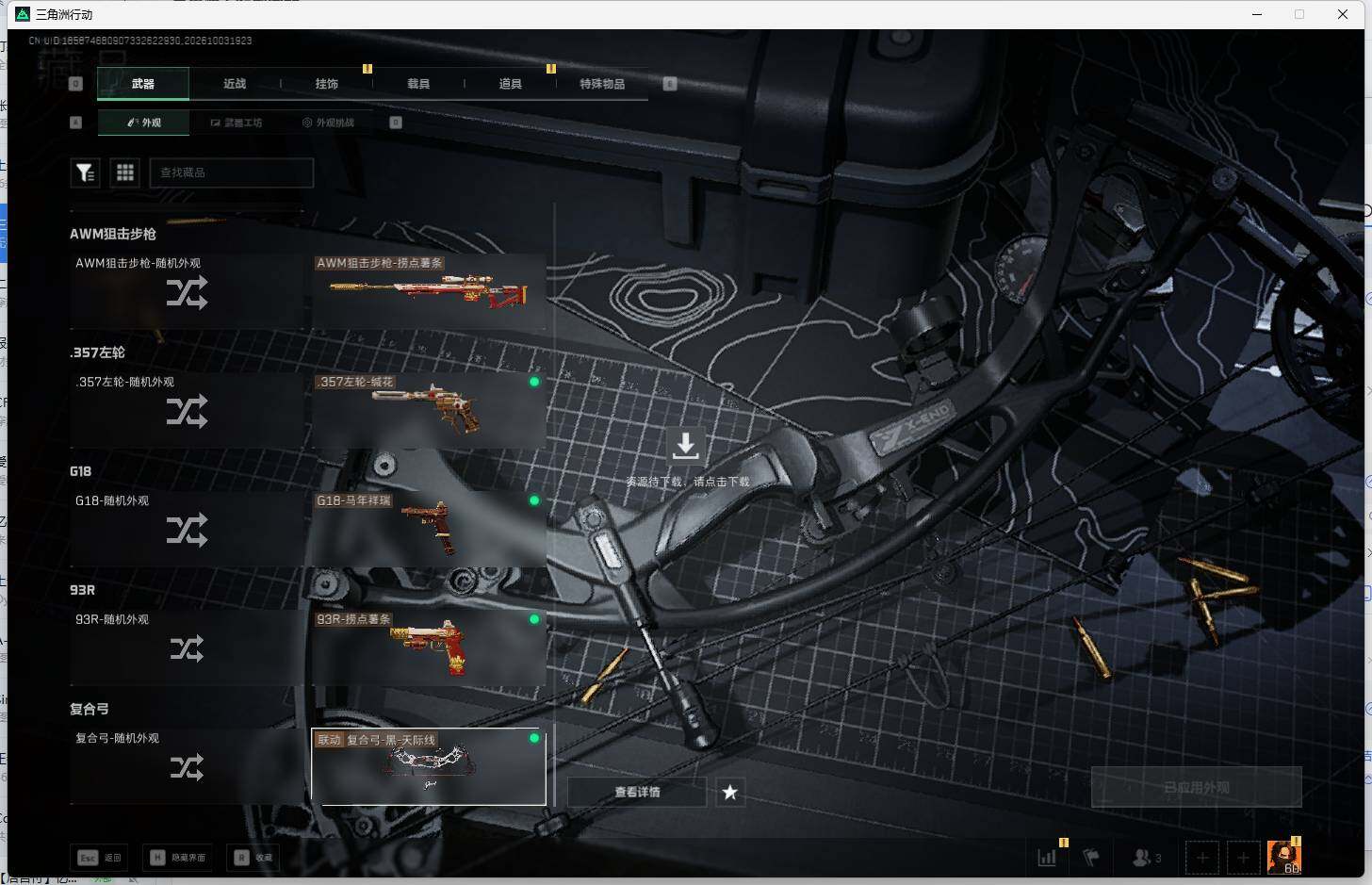Open player avatar profile
The height and width of the screenshot is (885, 1372).
pyautogui.click(x=1284, y=857)
